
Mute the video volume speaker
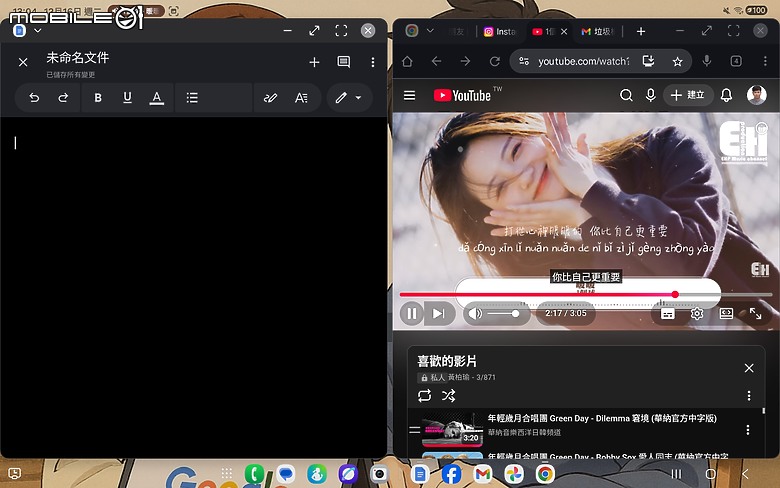coord(475,313)
